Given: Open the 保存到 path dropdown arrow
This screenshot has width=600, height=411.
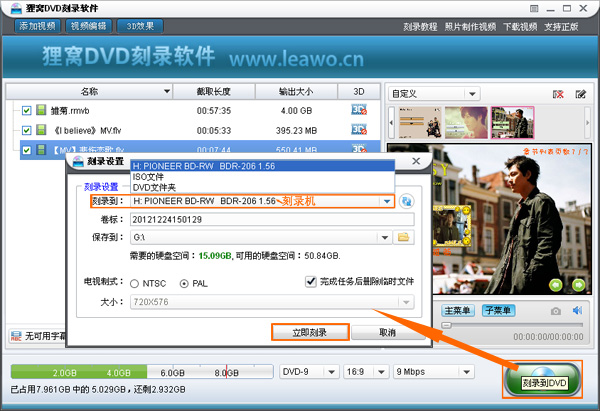Looking at the screenshot, I should point(385,237).
